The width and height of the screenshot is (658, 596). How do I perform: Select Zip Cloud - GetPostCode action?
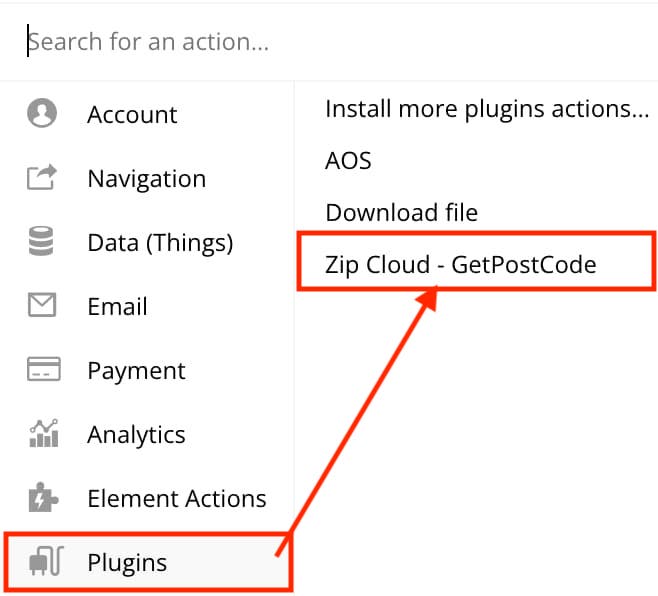click(460, 265)
